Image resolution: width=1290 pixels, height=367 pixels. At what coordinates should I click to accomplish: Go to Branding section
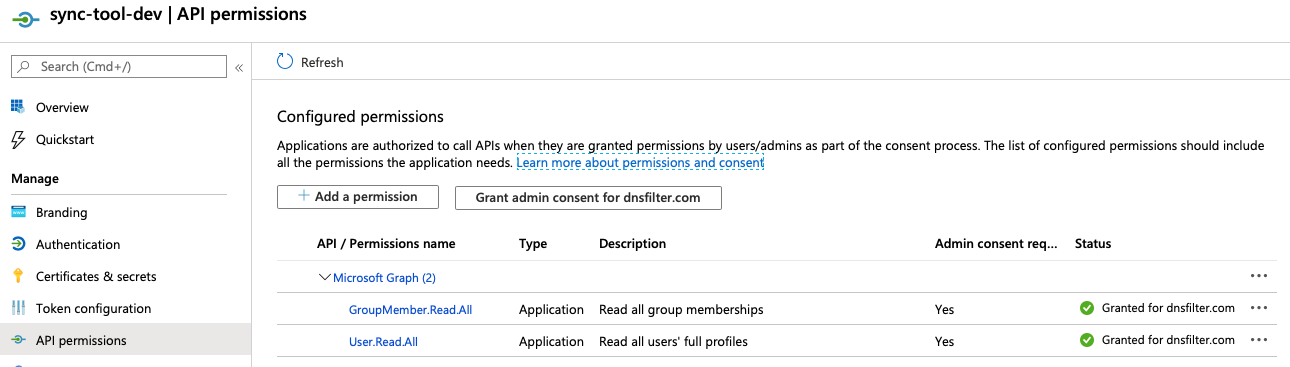click(61, 212)
